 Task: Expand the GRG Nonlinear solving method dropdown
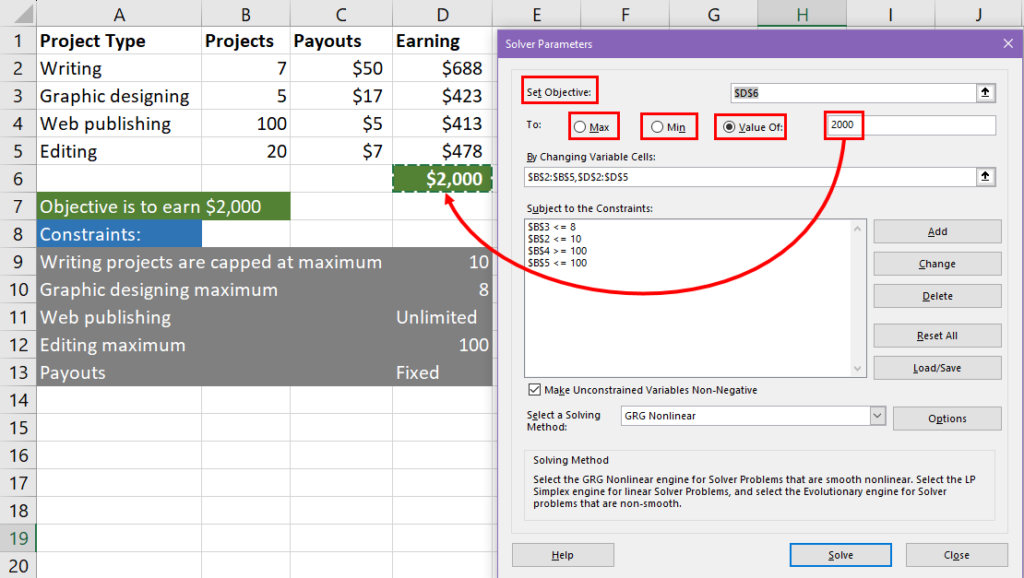coord(877,415)
